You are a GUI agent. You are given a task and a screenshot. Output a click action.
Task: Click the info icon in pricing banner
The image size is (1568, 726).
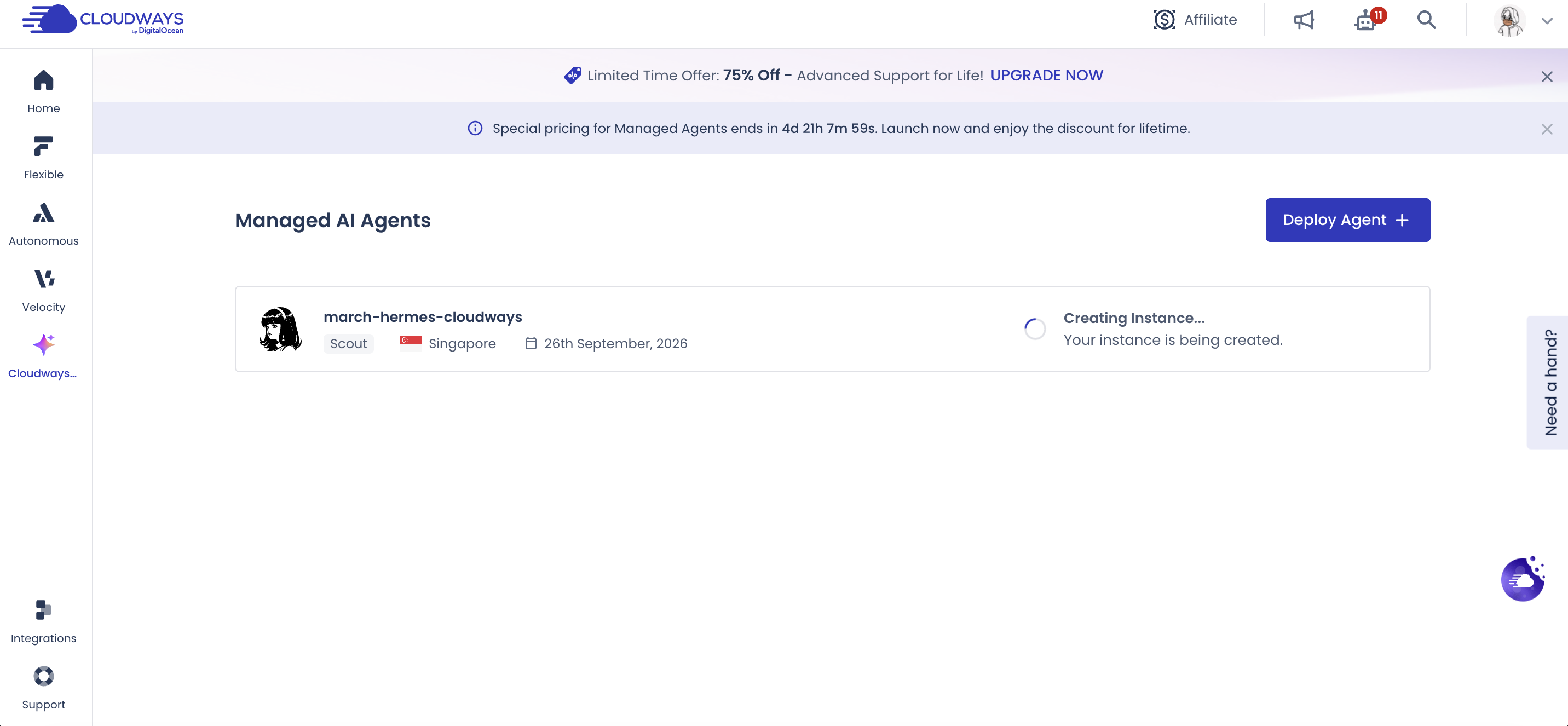[x=475, y=129]
